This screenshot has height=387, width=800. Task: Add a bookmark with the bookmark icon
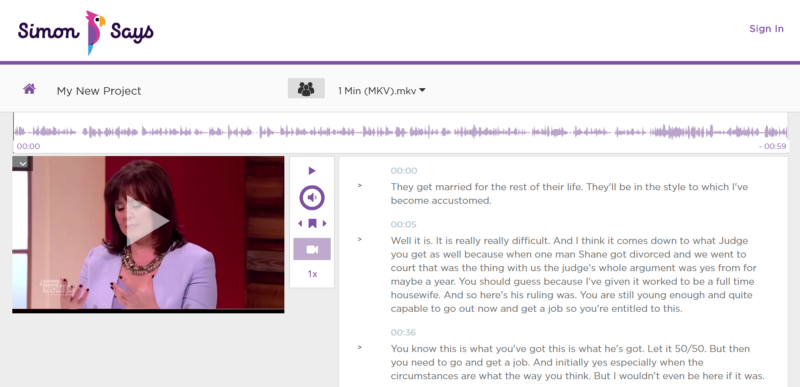[x=312, y=223]
